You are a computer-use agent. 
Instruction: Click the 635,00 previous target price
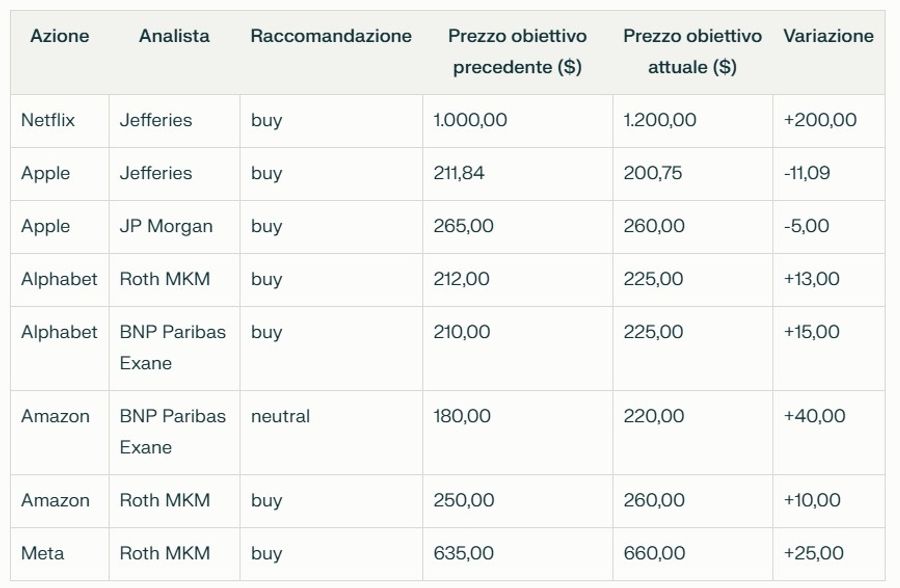coord(463,553)
